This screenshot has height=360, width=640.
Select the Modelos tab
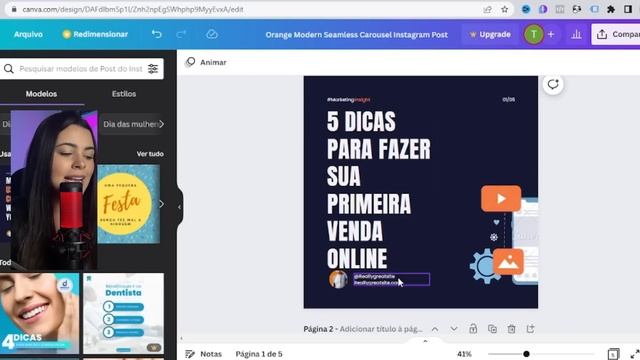[x=41, y=94]
